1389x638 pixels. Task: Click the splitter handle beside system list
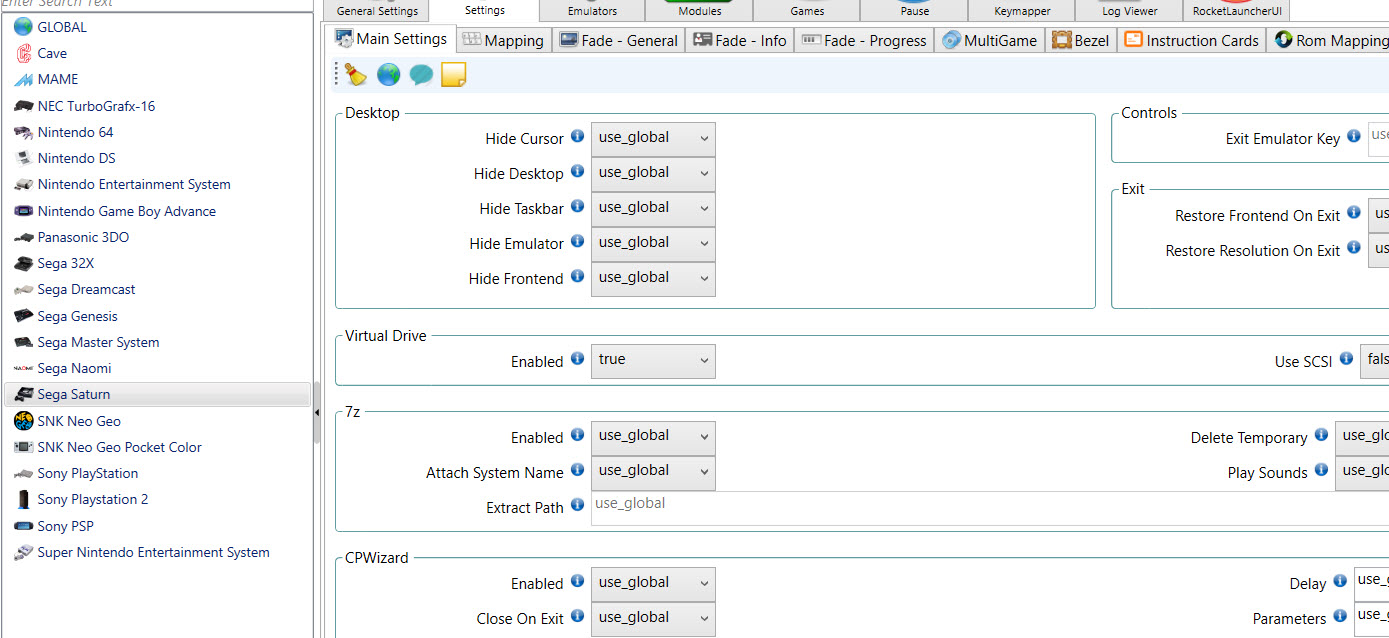317,412
